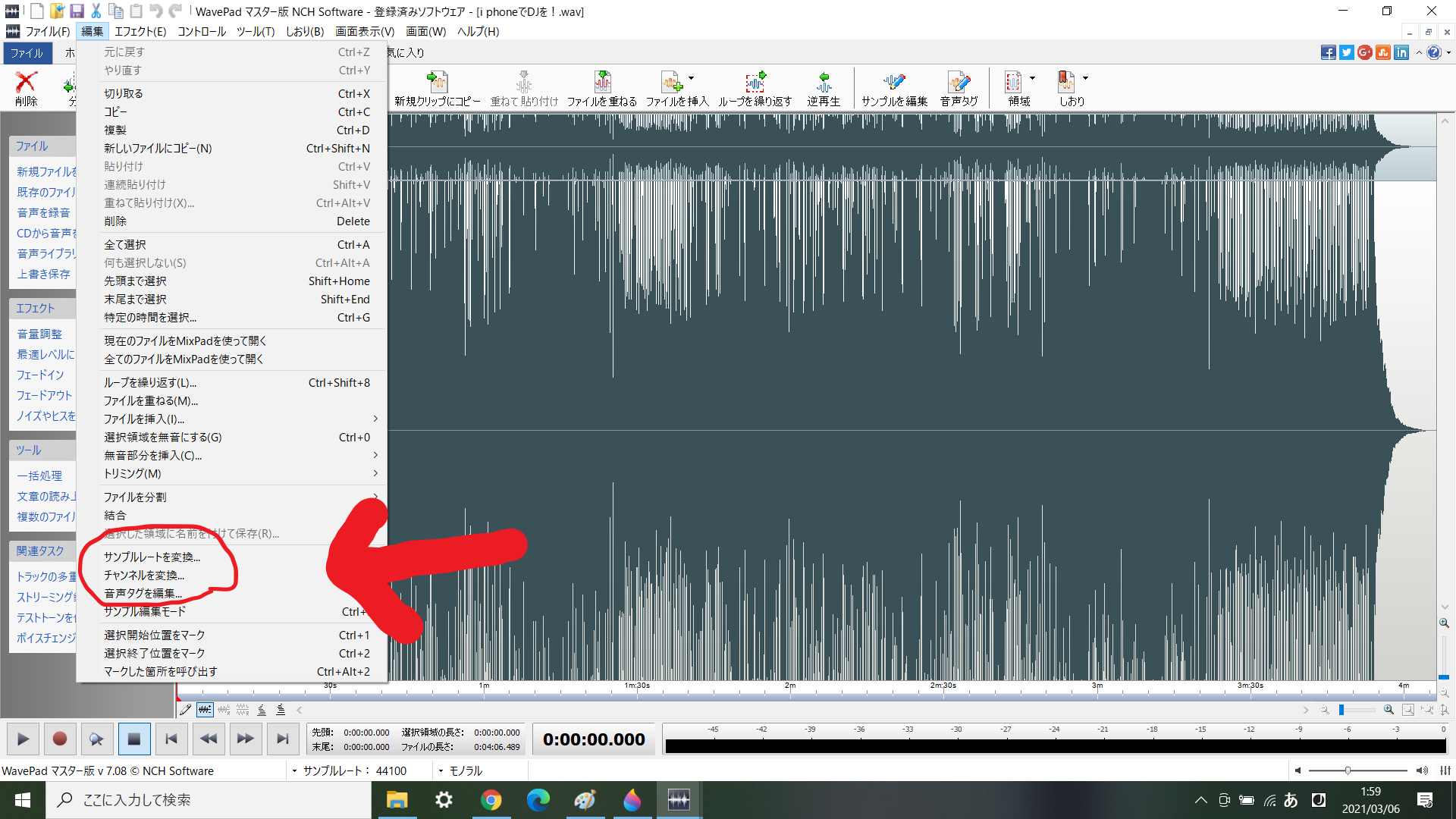Click the Record button
The image size is (1456, 819).
pos(60,739)
